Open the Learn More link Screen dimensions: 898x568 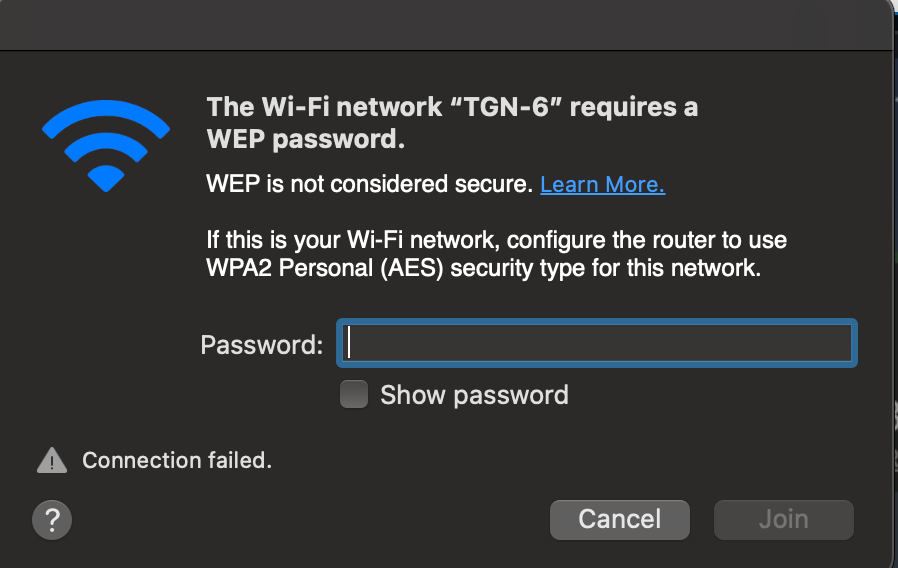coord(602,184)
